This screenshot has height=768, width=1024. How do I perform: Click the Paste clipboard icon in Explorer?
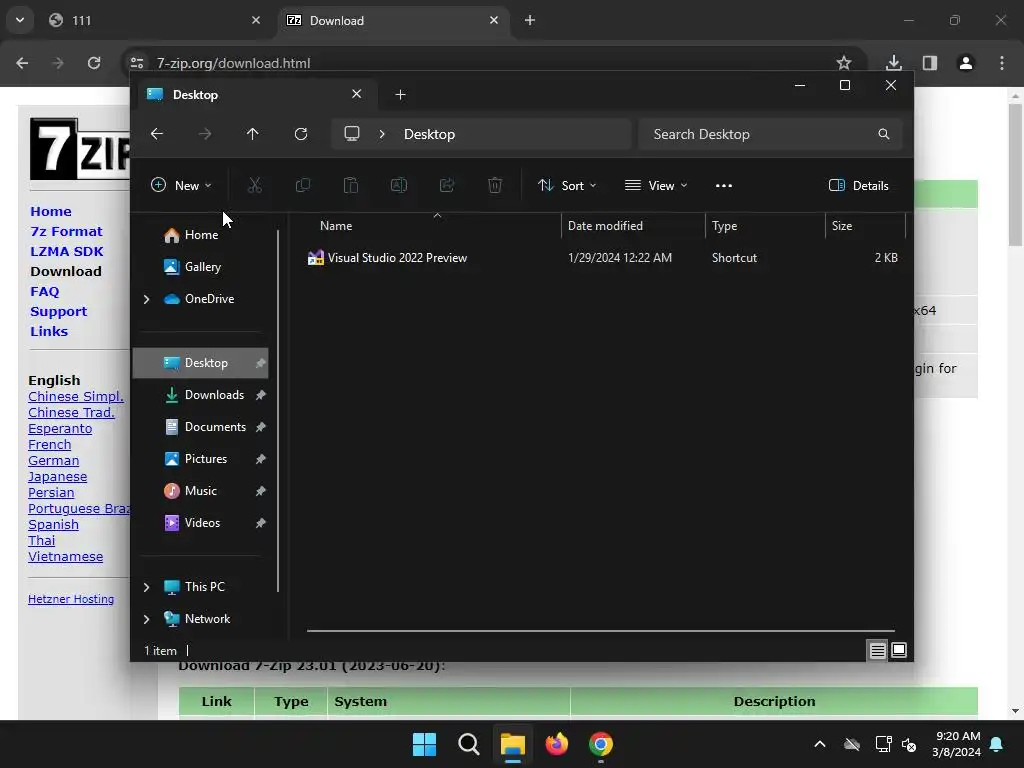click(351, 185)
